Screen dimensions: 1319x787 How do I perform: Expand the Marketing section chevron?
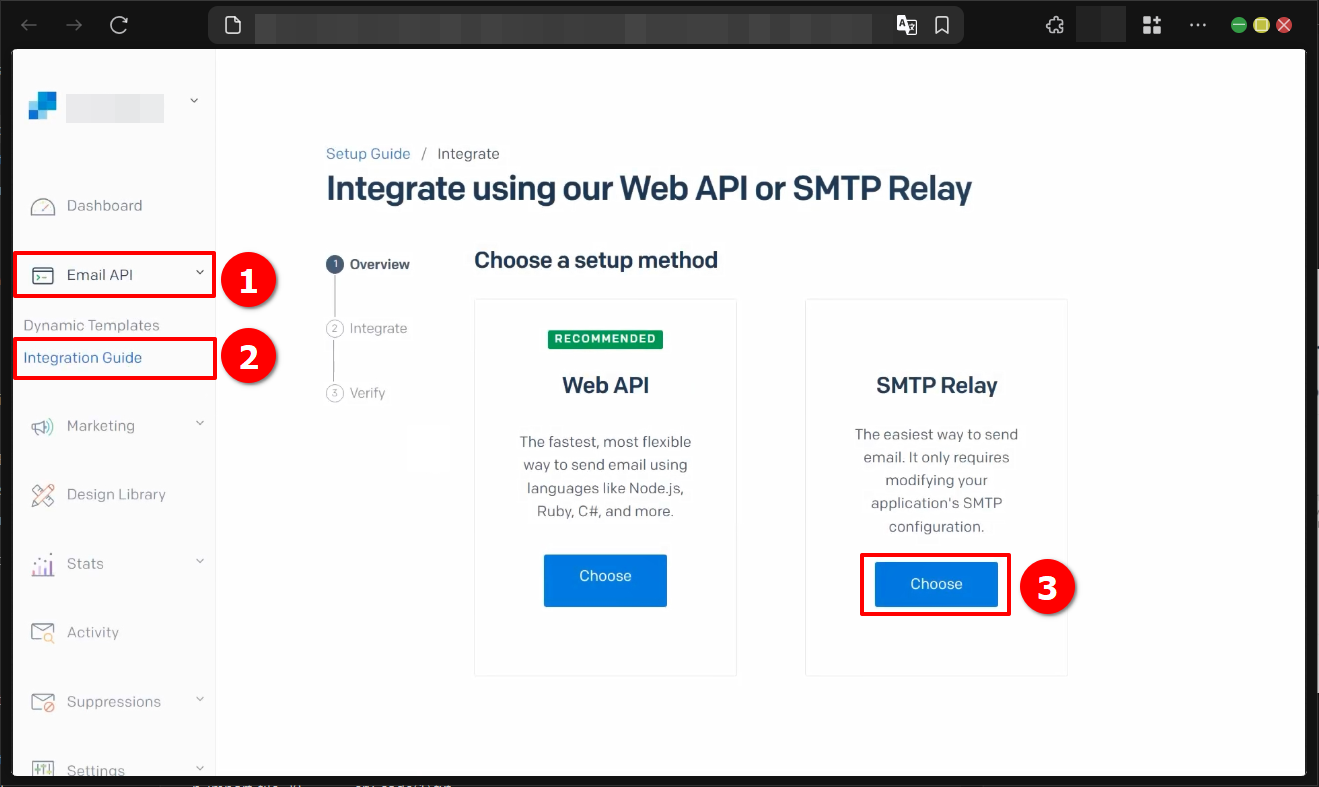click(198, 423)
